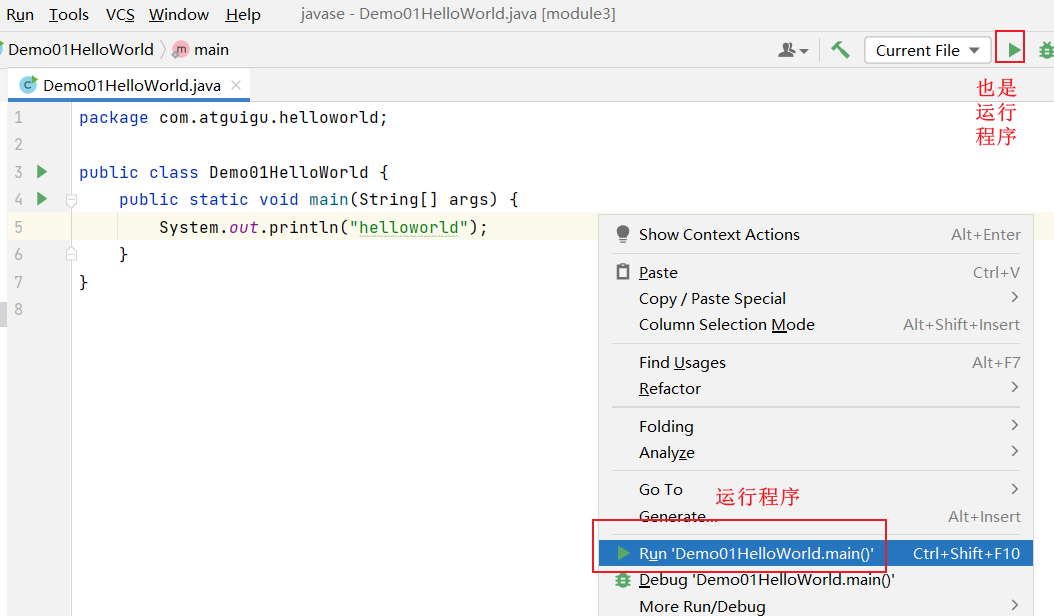Click the Build project hammer icon
Image resolution: width=1054 pixels, height=616 pixels.
pyautogui.click(x=840, y=50)
